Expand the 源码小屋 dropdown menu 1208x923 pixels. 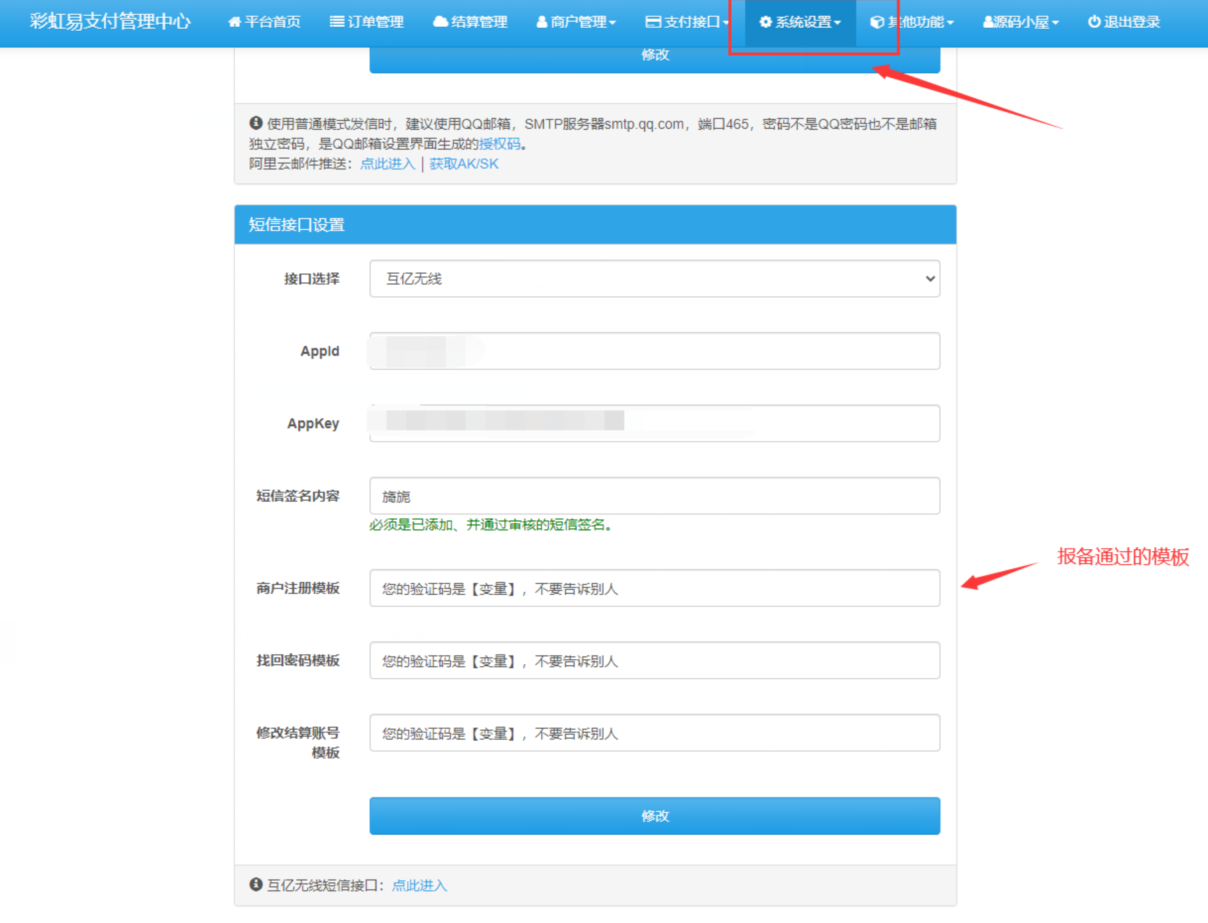[1020, 22]
